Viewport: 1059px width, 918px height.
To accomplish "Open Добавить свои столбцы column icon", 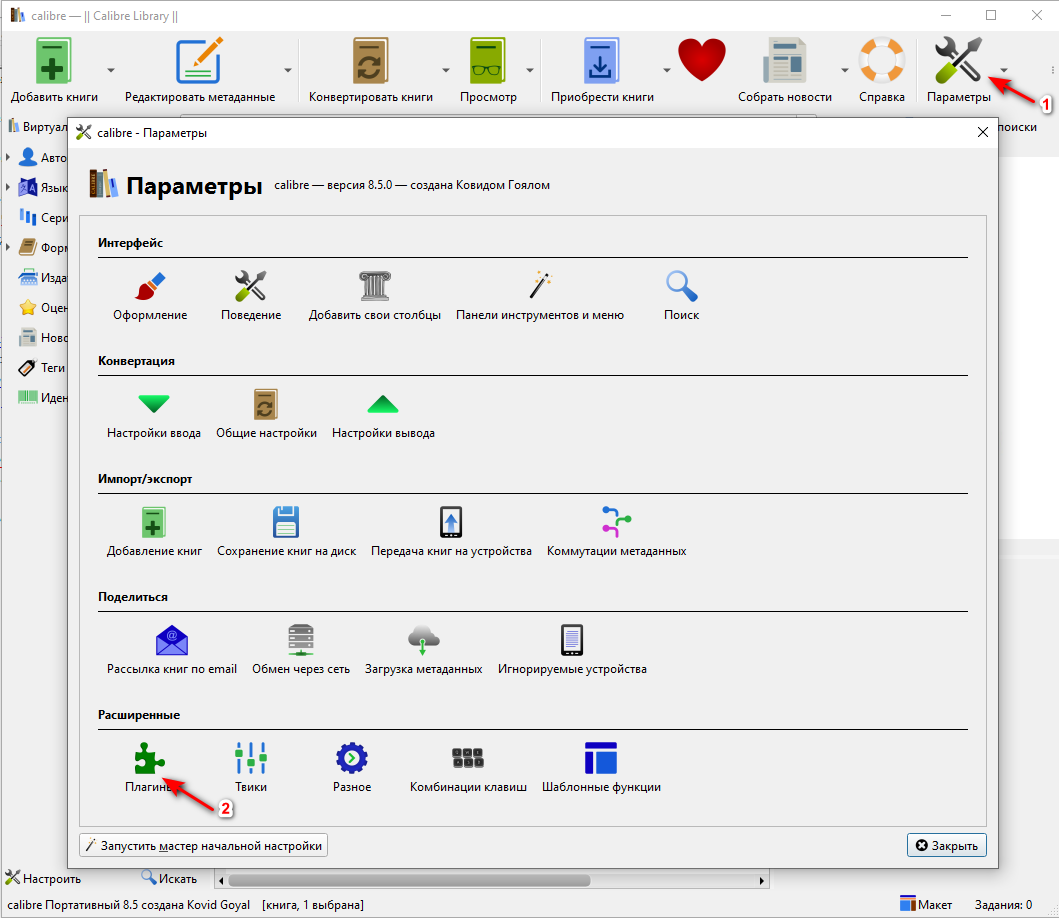I will (375, 288).
